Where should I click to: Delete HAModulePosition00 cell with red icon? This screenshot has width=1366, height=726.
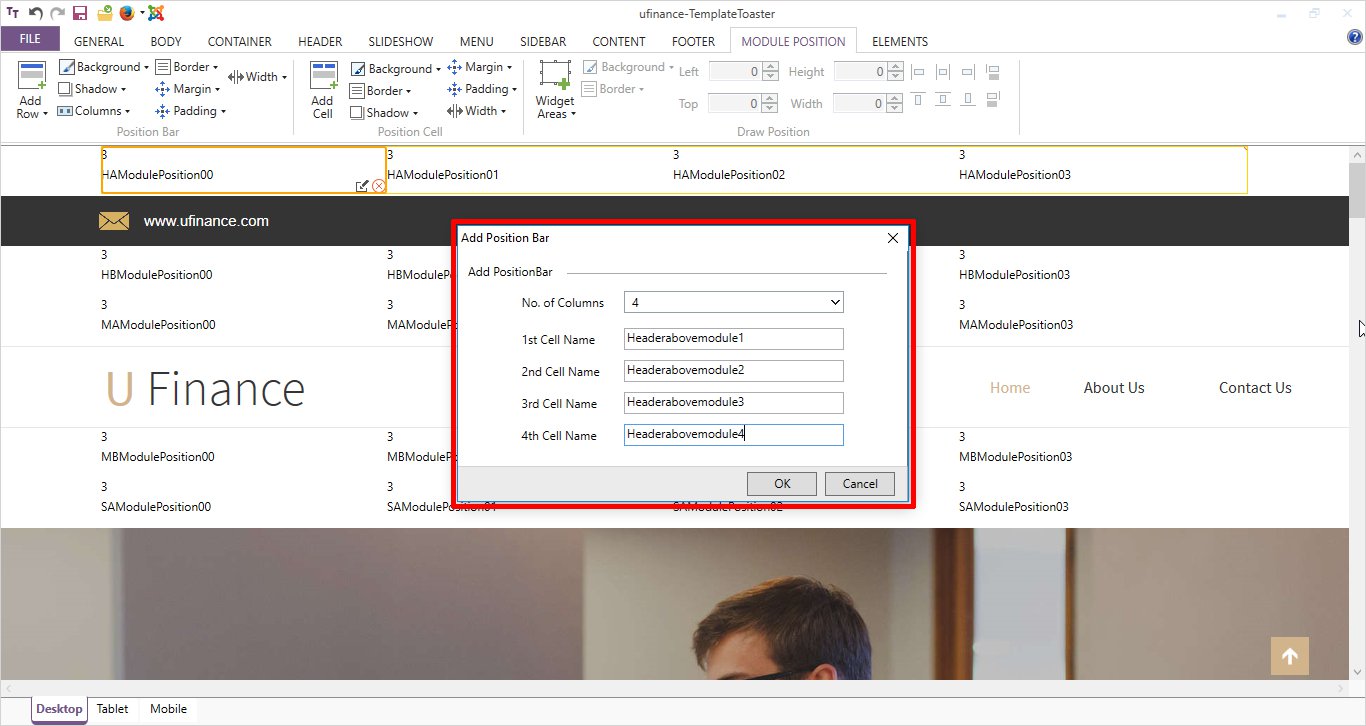379,186
